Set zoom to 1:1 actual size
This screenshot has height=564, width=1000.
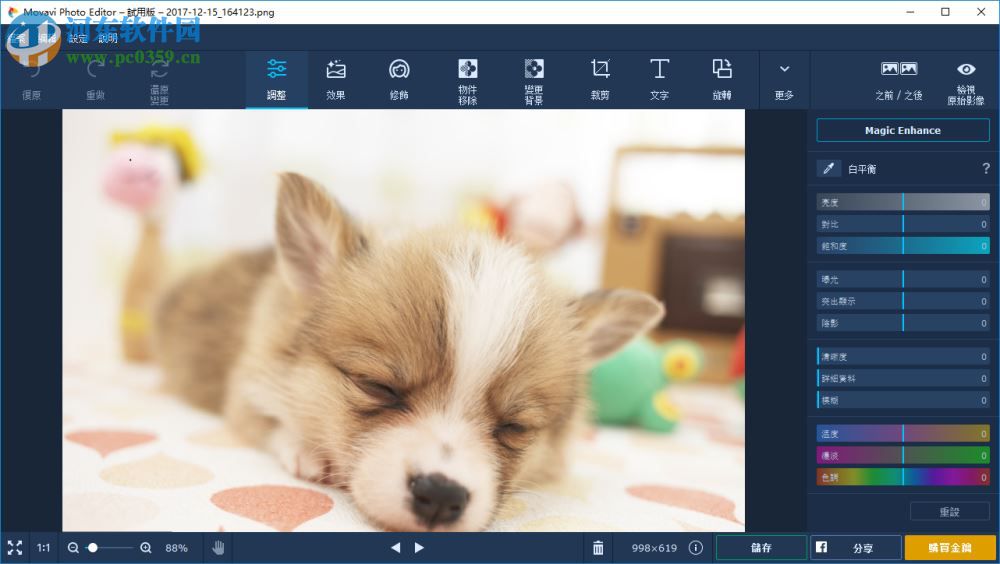[43, 547]
